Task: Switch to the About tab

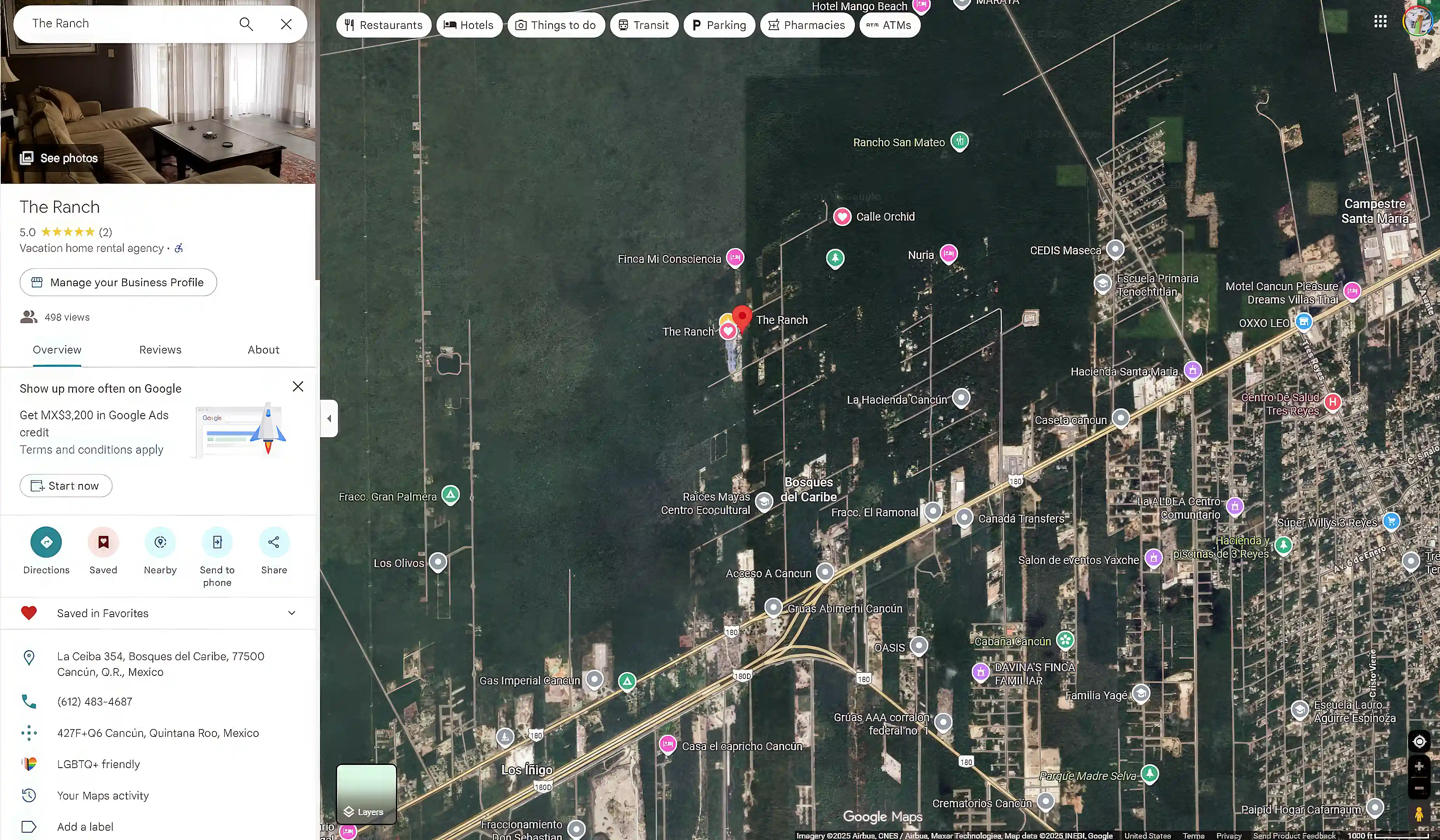Action: (263, 350)
